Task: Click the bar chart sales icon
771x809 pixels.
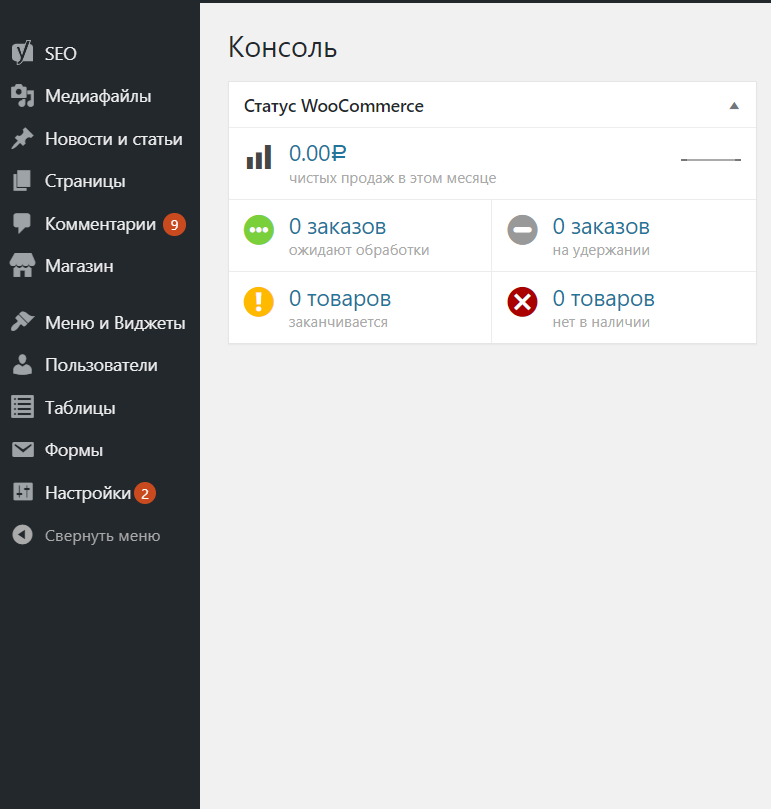Action: pyautogui.click(x=259, y=157)
